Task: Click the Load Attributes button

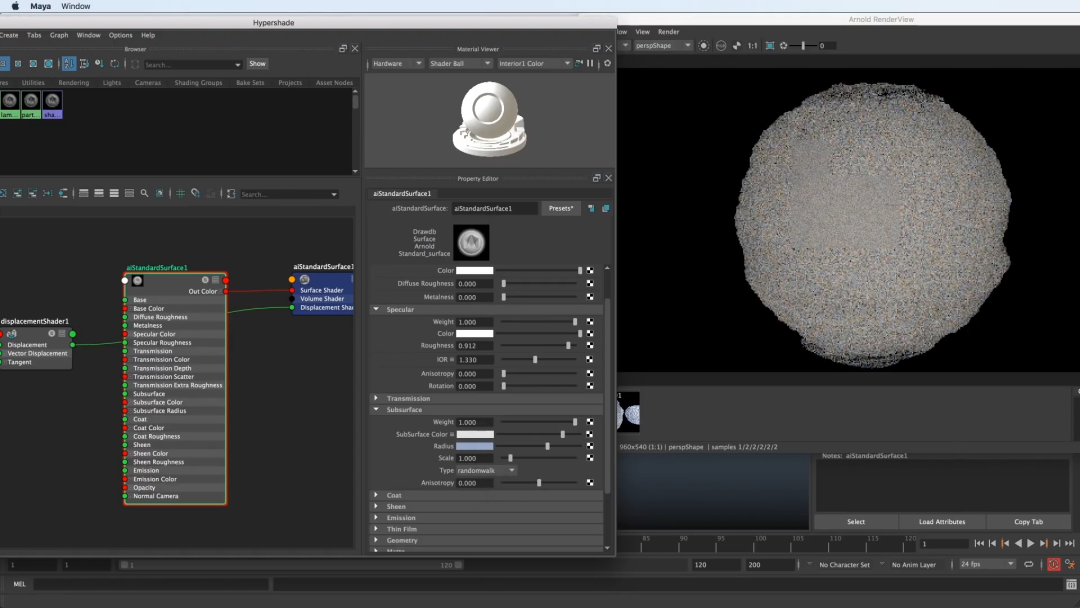Action: pyautogui.click(x=942, y=522)
